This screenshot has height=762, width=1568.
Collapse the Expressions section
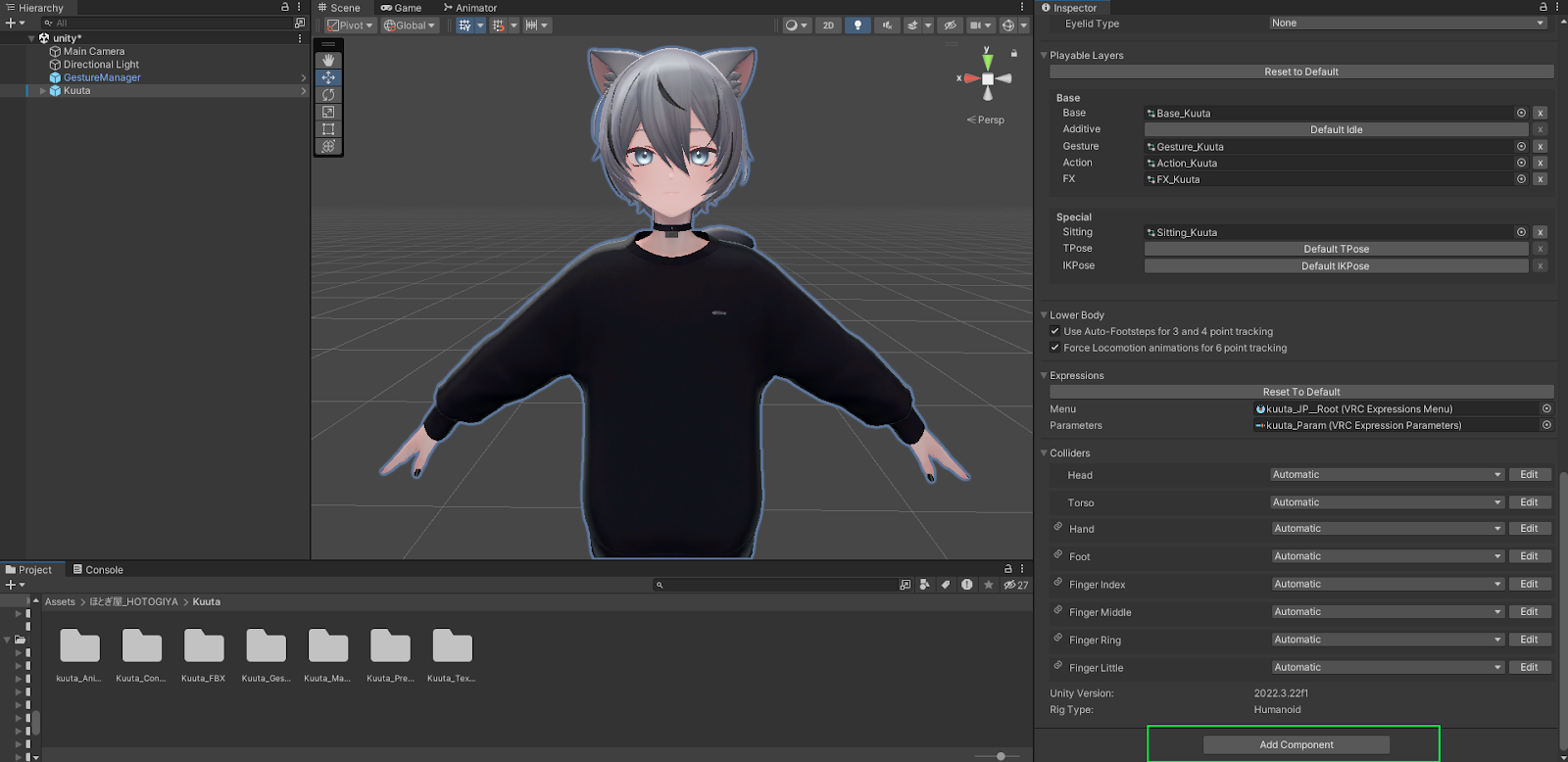(1044, 375)
